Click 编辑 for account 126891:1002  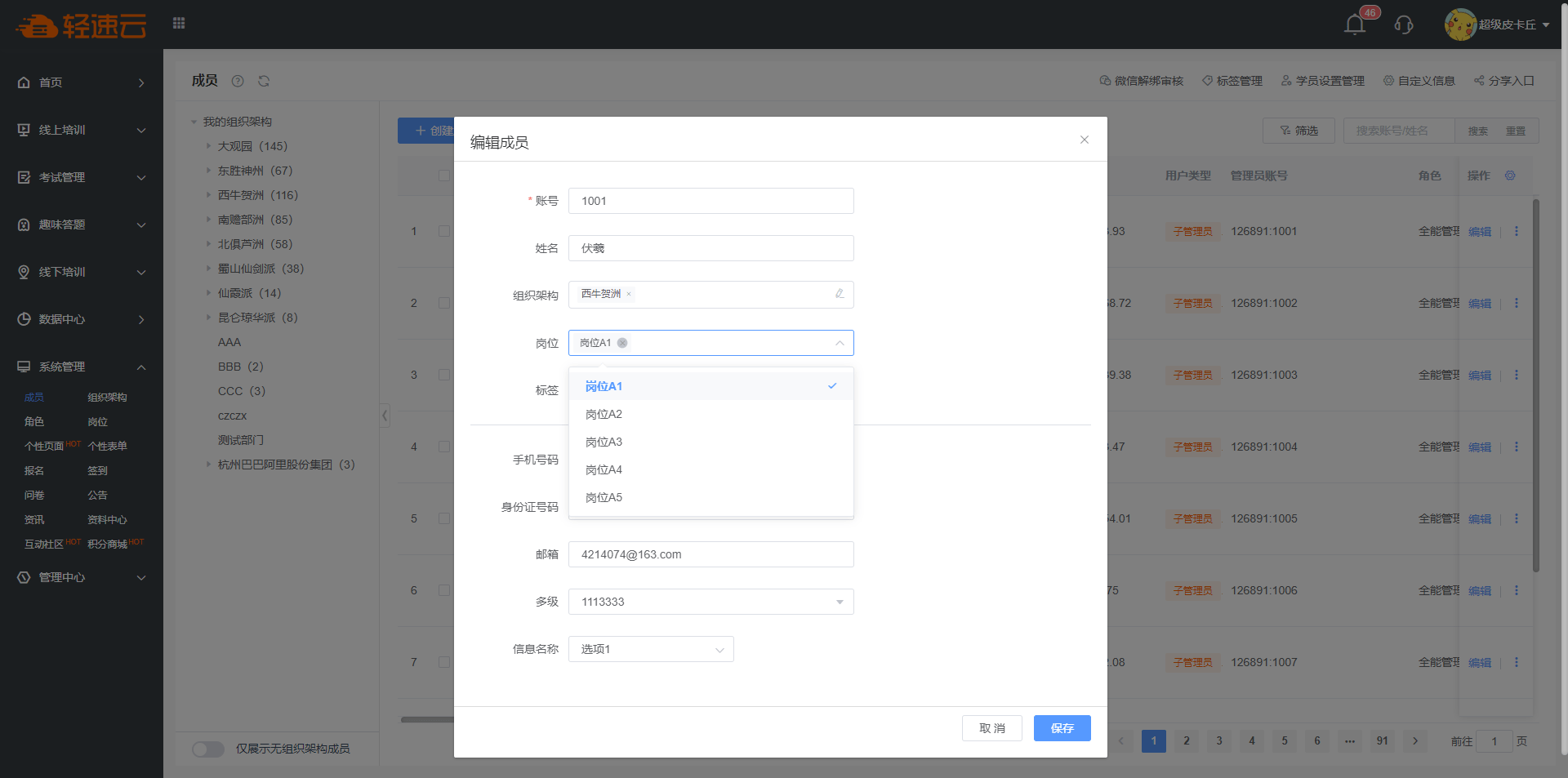tap(1480, 303)
